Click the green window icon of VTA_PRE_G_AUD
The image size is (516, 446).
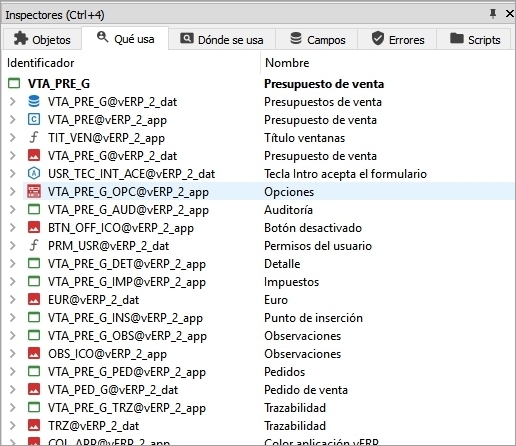coord(34,209)
